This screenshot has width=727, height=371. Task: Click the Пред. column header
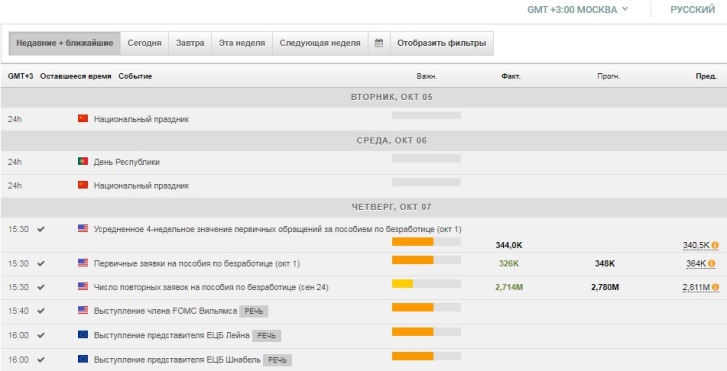point(707,76)
